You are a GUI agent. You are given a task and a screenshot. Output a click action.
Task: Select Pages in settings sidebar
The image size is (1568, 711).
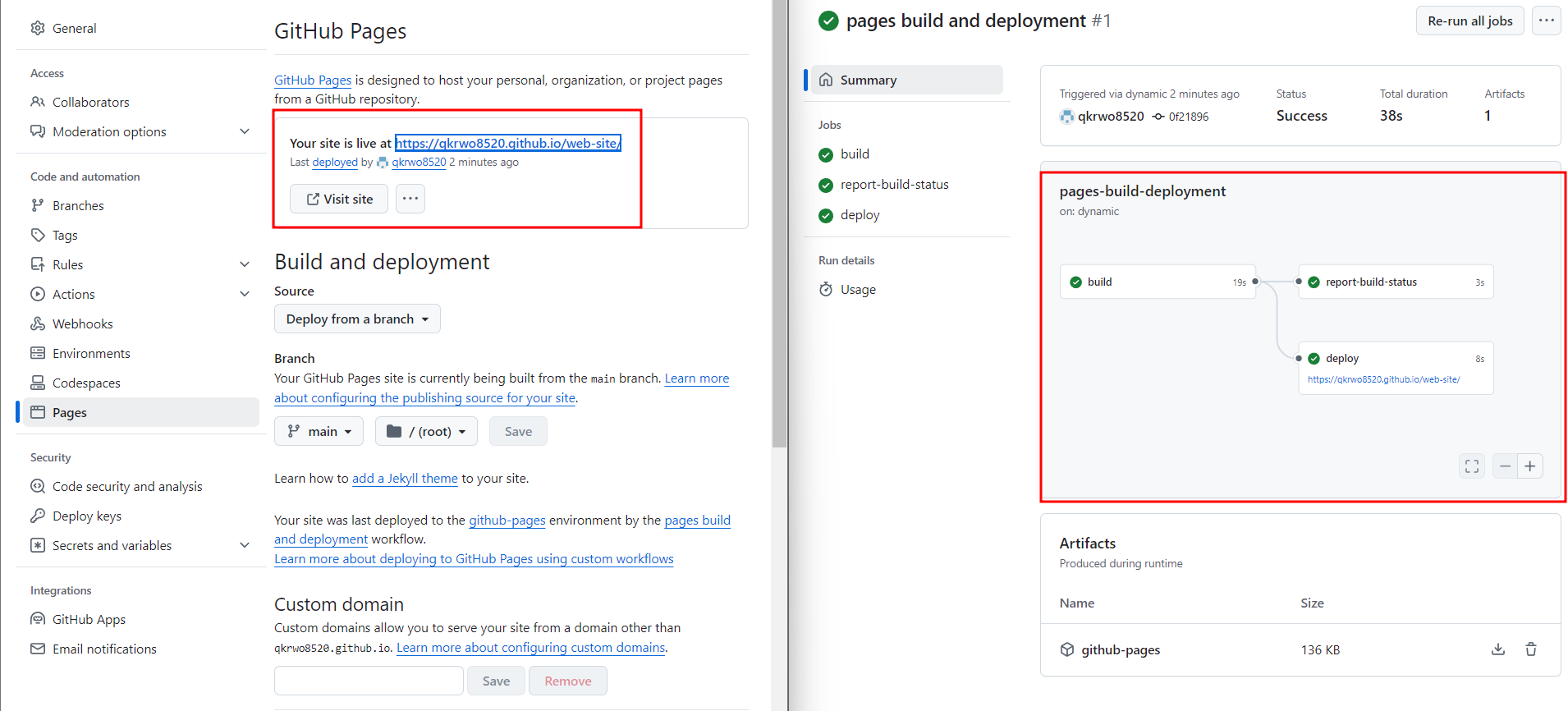141,412
